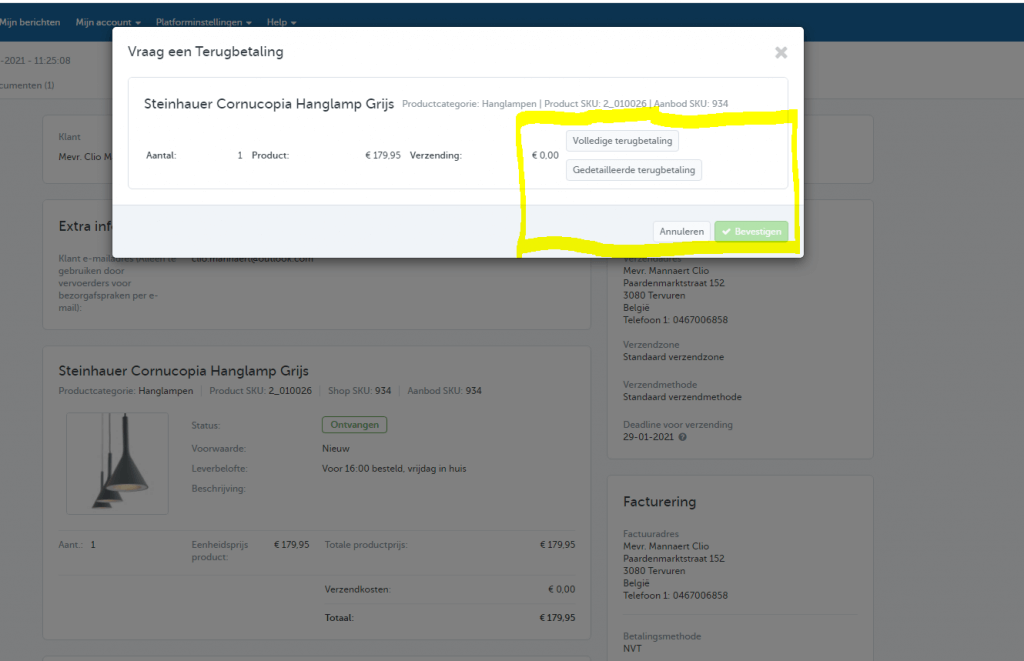Click the Facturering section heading
This screenshot has width=1024, height=661.
pyautogui.click(x=659, y=502)
